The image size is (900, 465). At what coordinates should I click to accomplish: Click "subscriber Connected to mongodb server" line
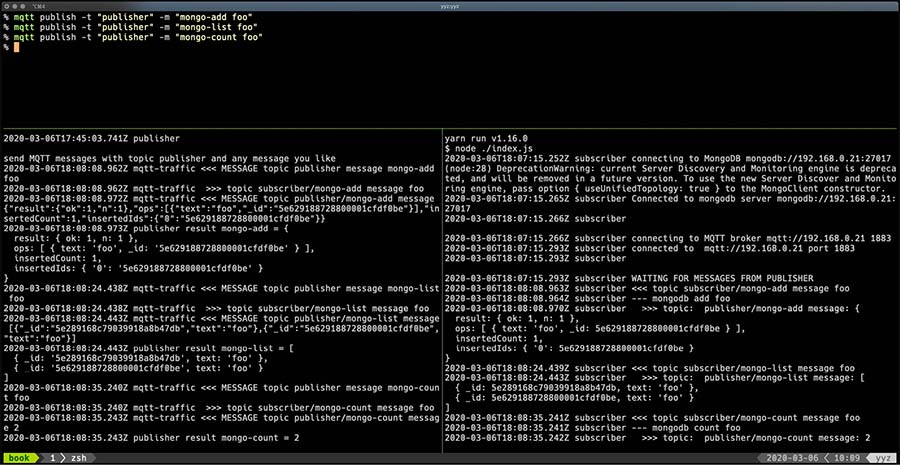(670, 198)
